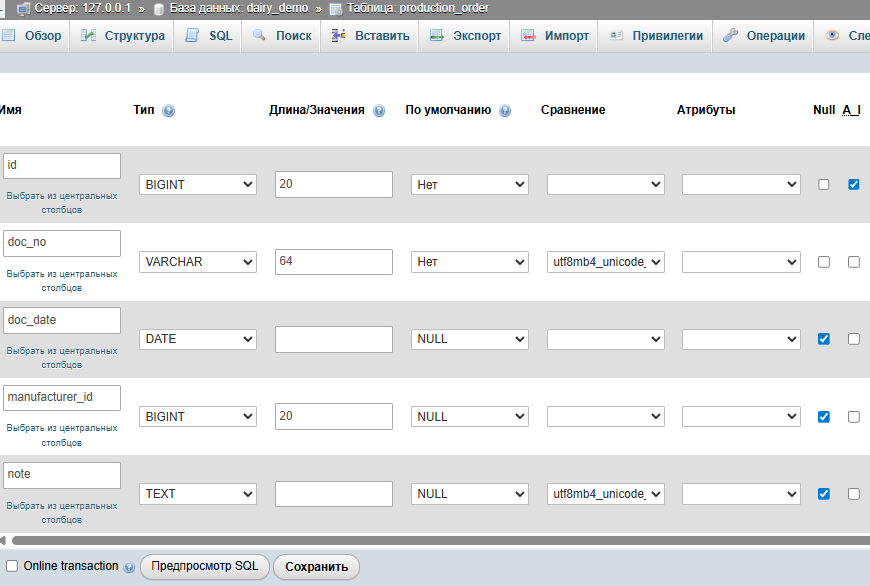Click help icon next to По умолчанию
This screenshot has height=586, width=870.
click(x=505, y=111)
